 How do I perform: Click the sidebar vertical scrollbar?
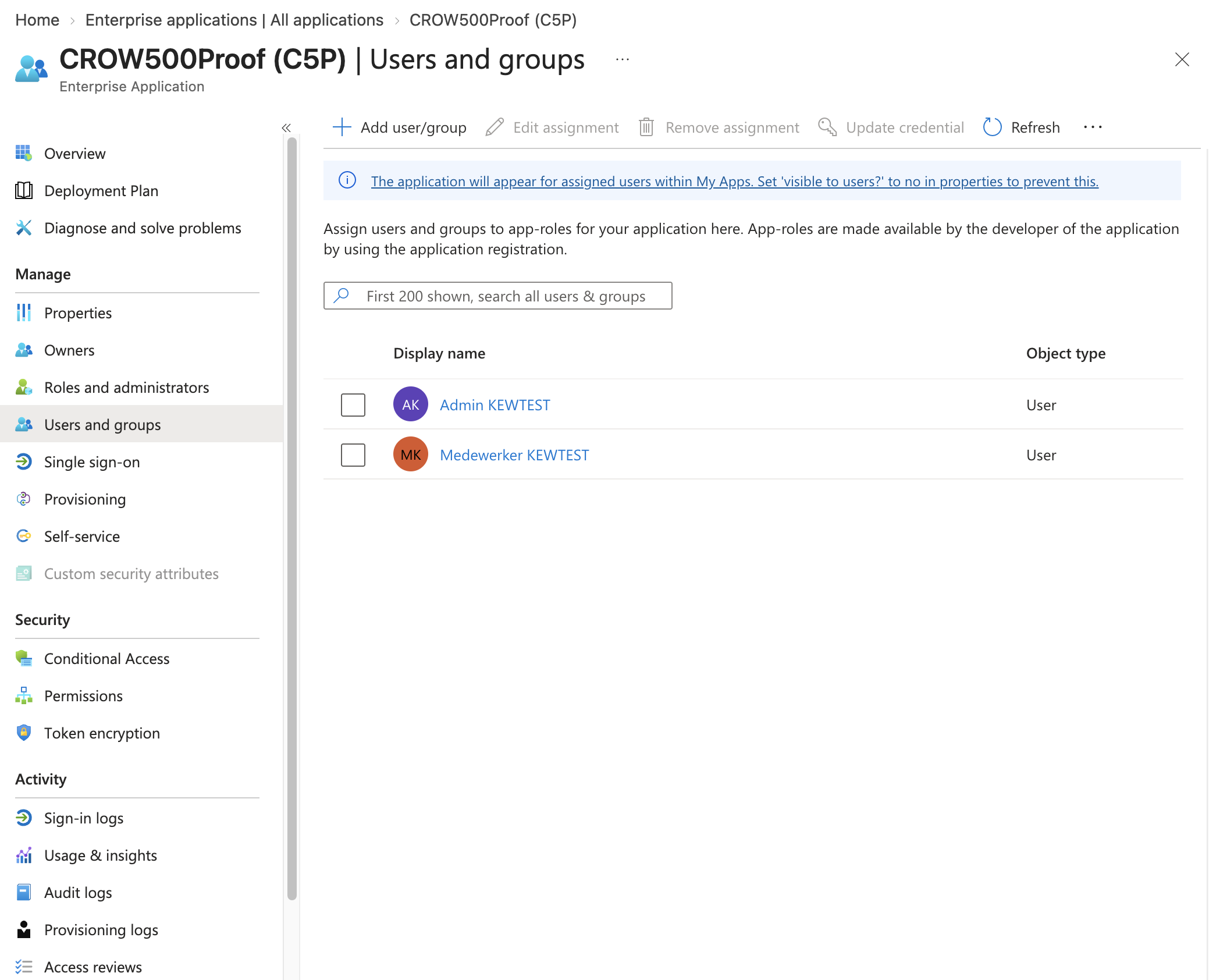(x=292, y=518)
